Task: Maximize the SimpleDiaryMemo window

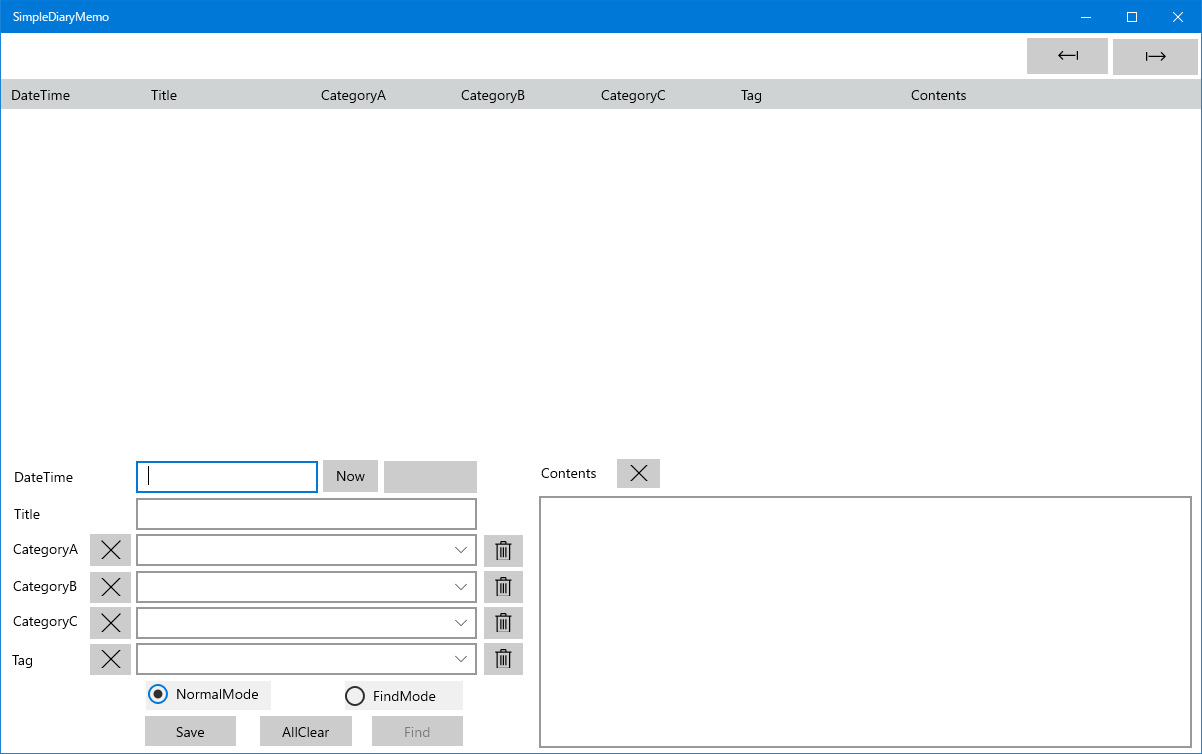Action: coord(1132,17)
